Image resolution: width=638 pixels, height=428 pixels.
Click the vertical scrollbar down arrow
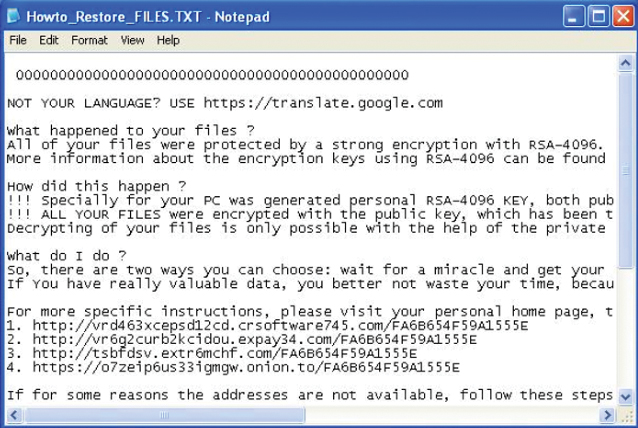(625, 396)
